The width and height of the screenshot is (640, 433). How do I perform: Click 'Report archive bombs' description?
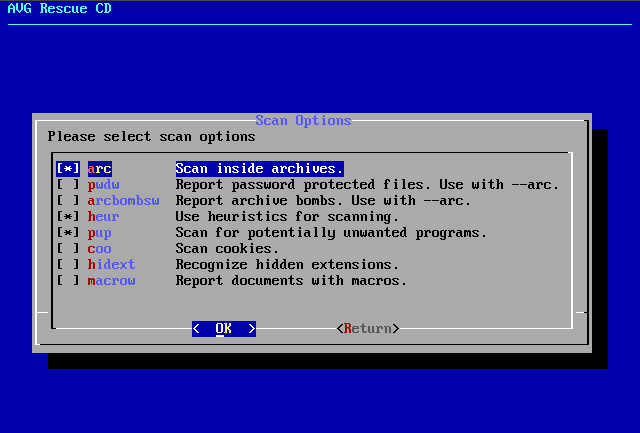coord(323,200)
